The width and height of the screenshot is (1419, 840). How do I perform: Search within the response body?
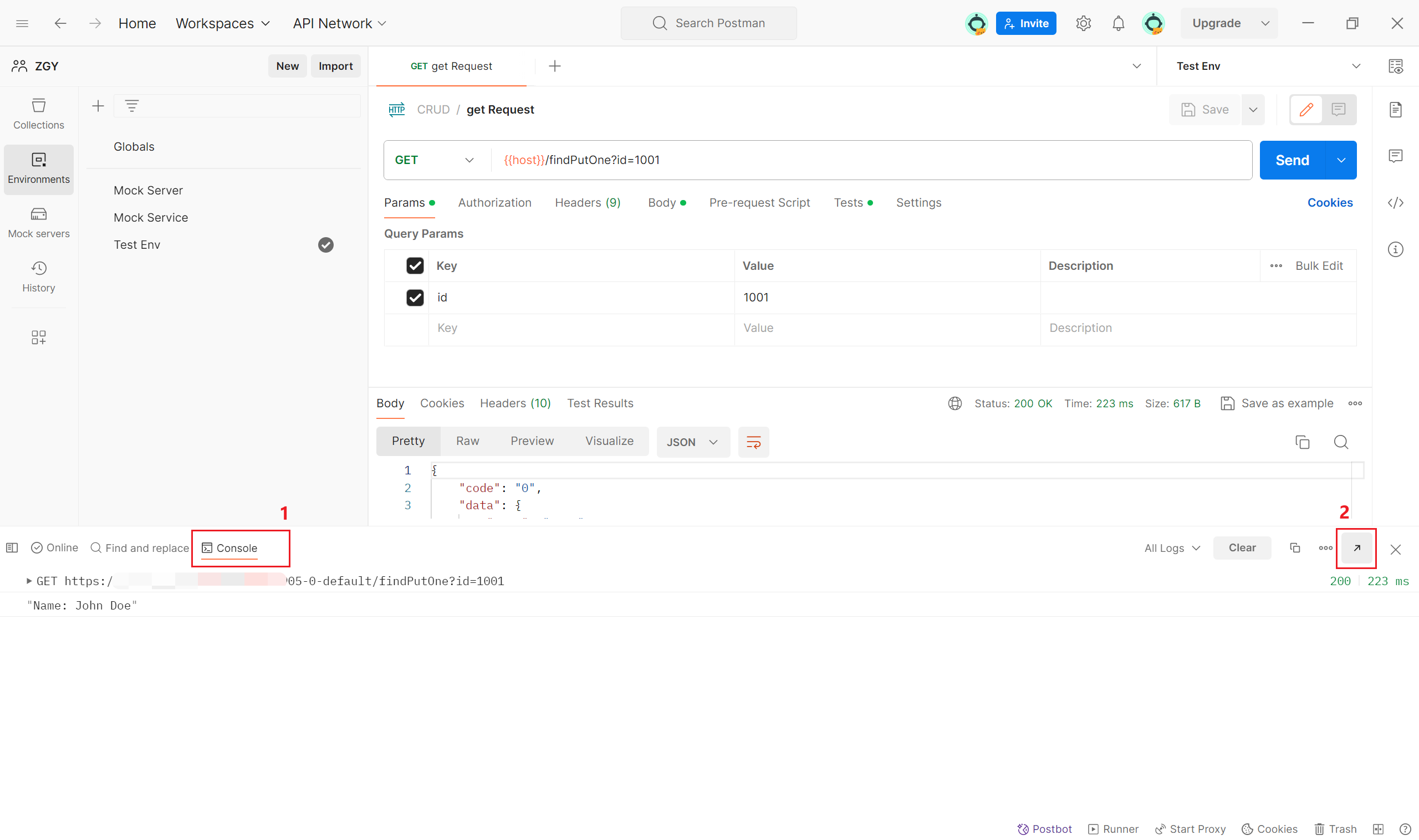[1340, 442]
